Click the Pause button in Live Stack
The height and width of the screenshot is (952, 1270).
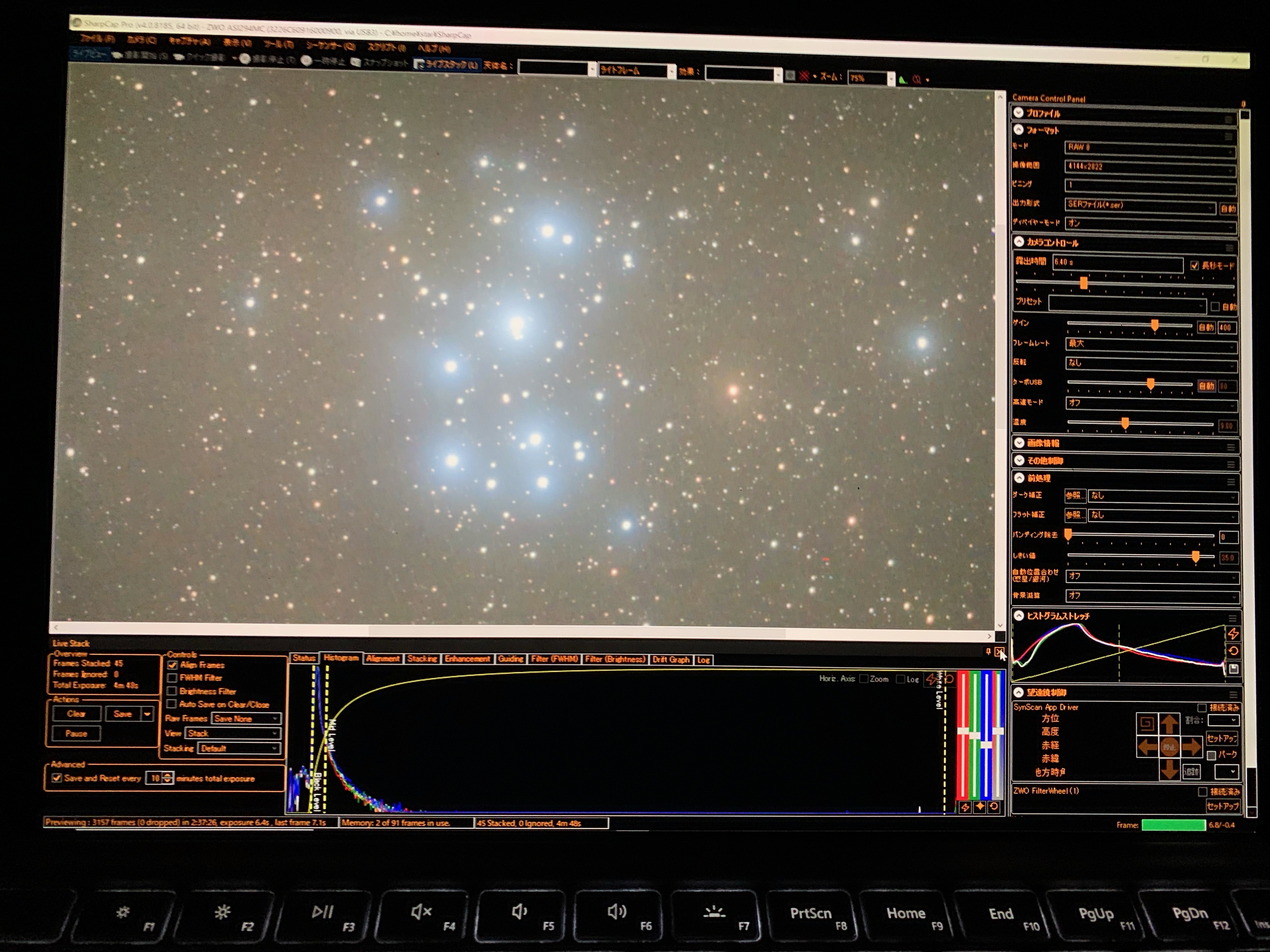[76, 734]
